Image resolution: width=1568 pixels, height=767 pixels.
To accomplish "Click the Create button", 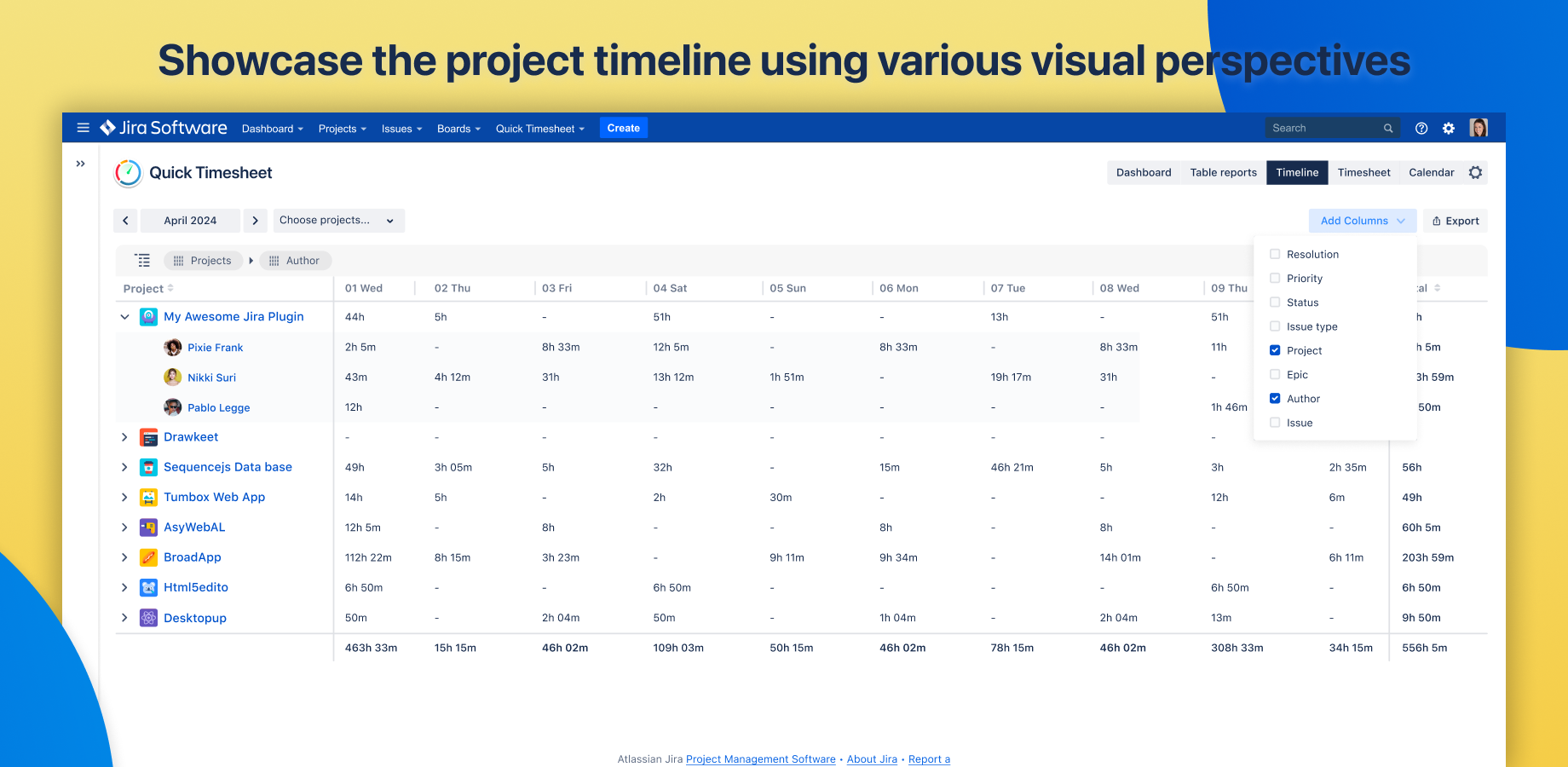I will click(624, 128).
